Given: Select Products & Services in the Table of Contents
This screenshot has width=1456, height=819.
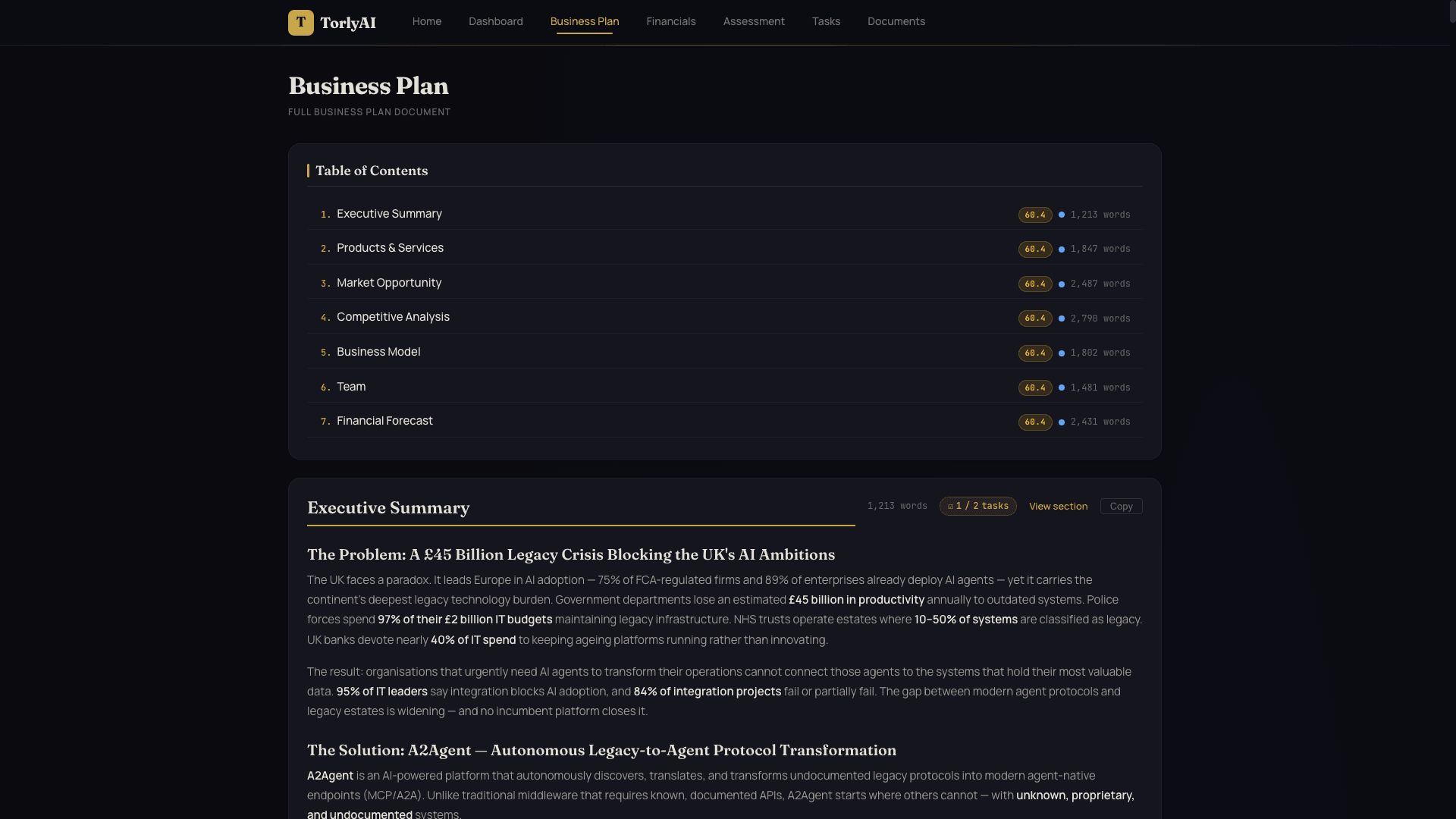Looking at the screenshot, I should pyautogui.click(x=390, y=248).
